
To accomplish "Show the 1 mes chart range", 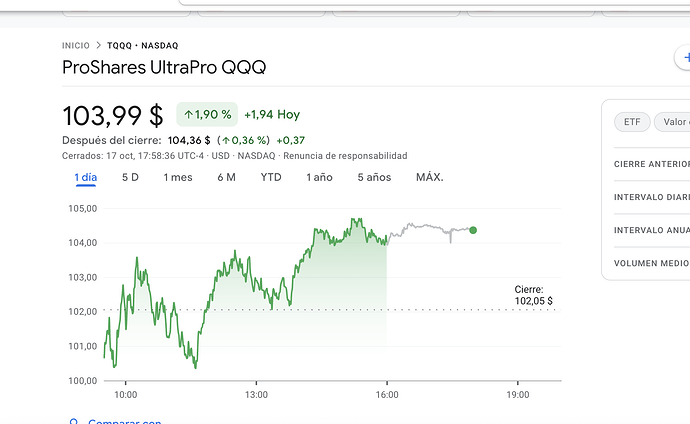I will point(177,177).
